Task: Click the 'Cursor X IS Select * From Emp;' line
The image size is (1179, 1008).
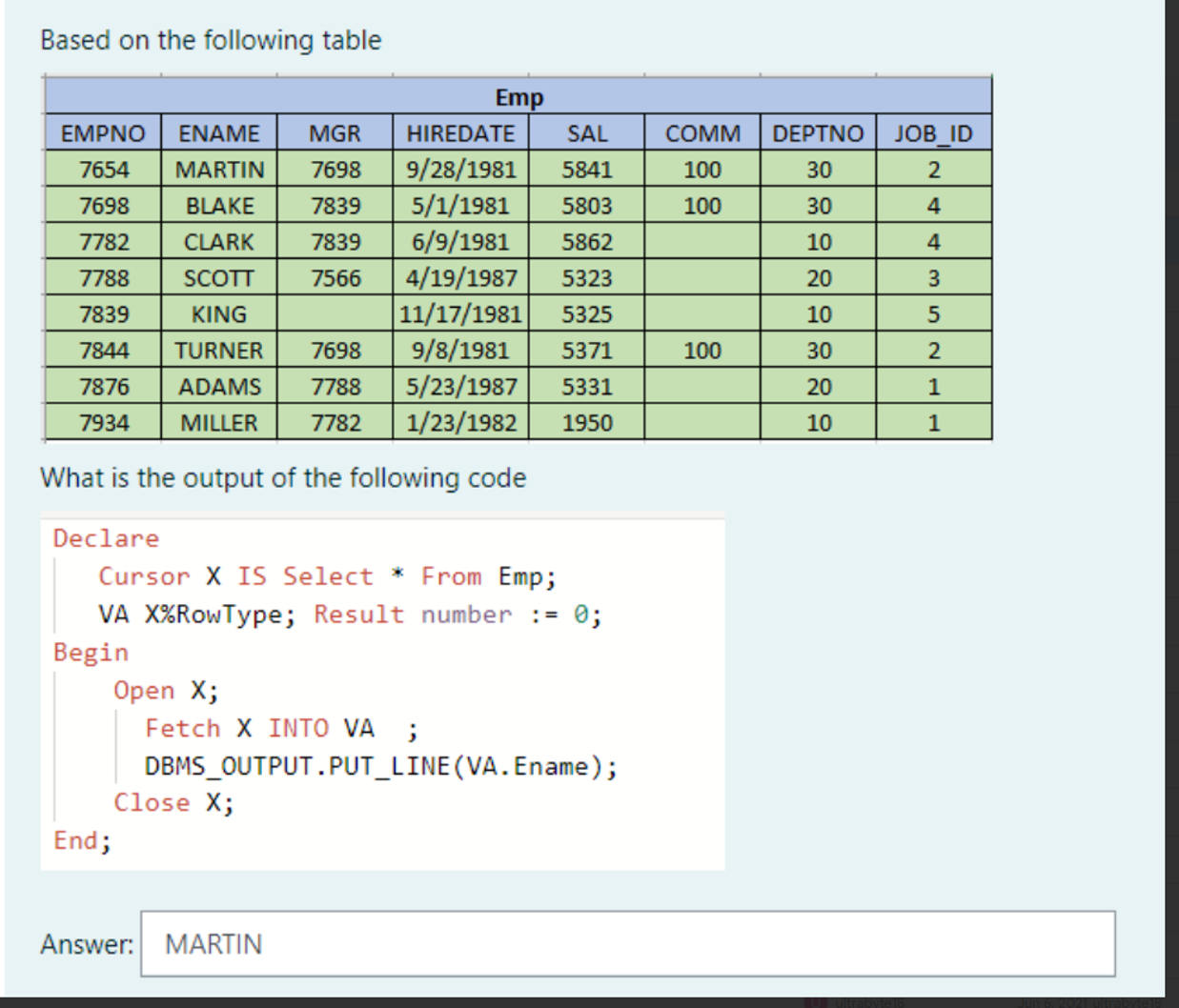Action: pos(327,576)
